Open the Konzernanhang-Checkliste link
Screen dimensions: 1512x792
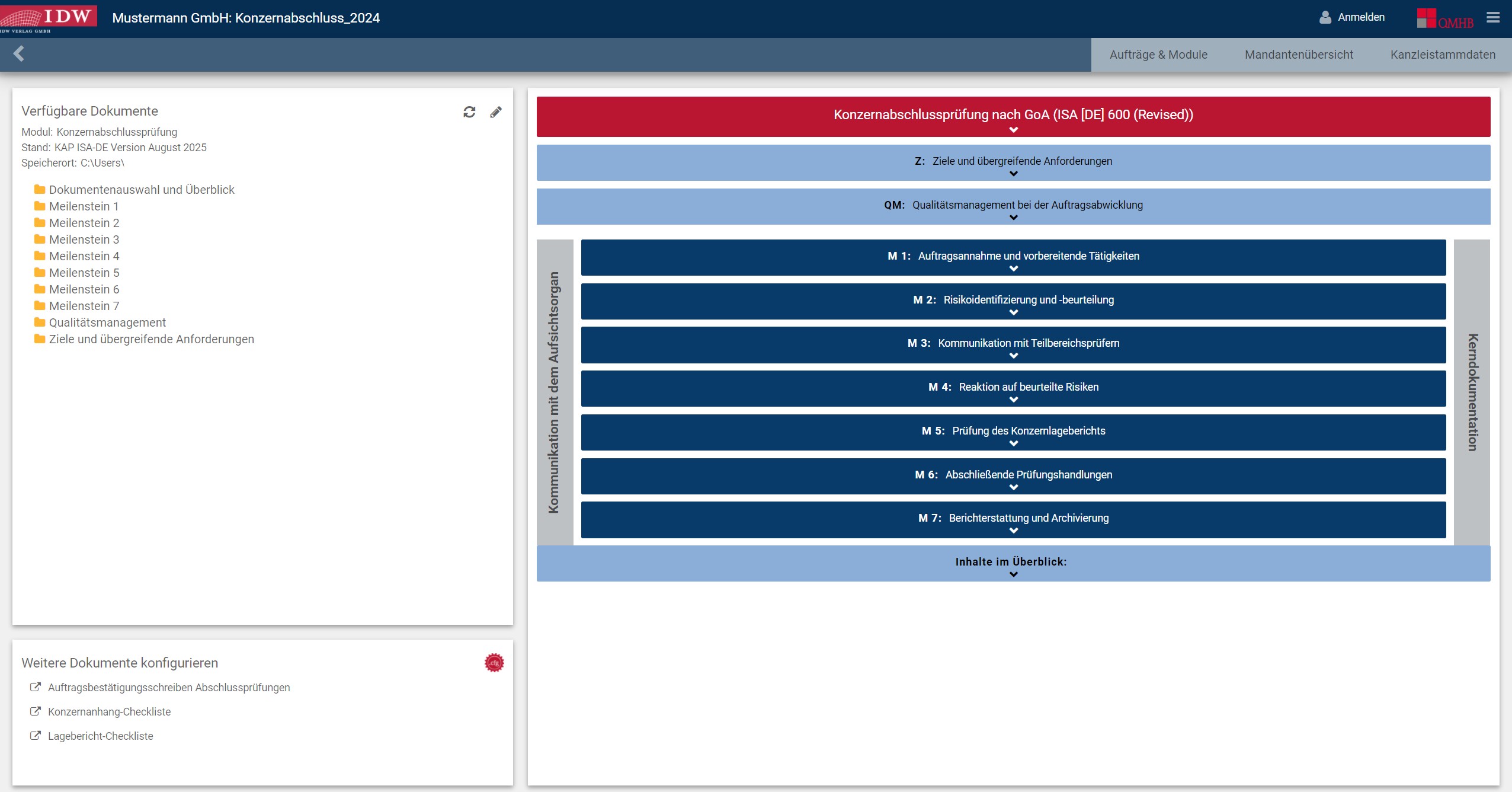(x=109, y=712)
